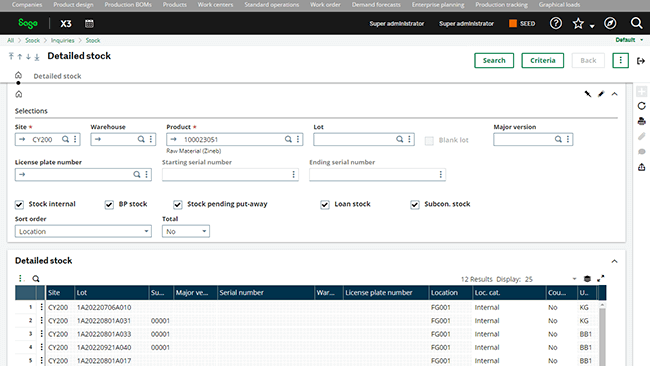Go to next record arrow
This screenshot has width=650, height=366.
click(28, 57)
